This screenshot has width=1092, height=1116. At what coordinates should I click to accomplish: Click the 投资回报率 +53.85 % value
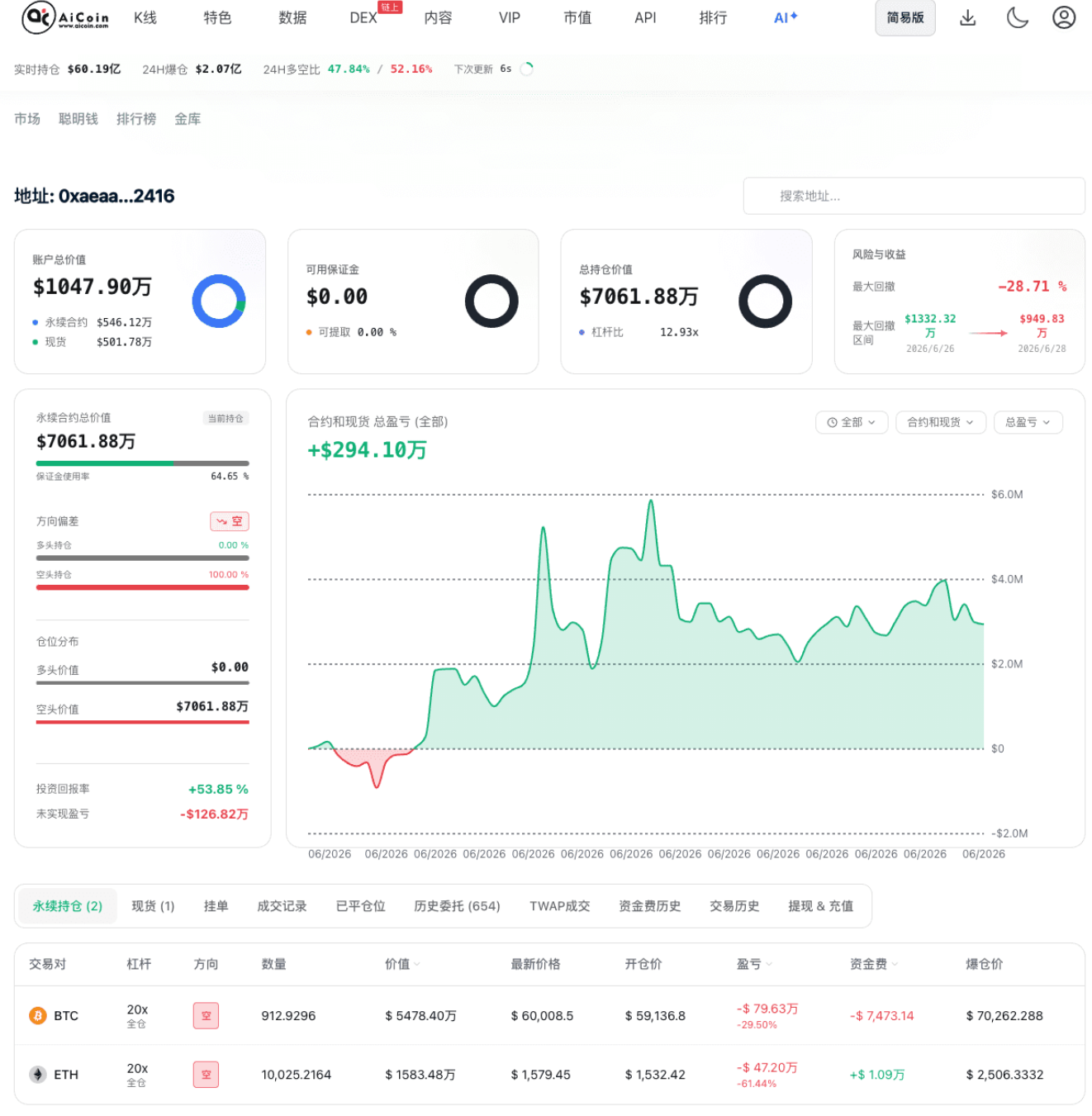[x=218, y=789]
